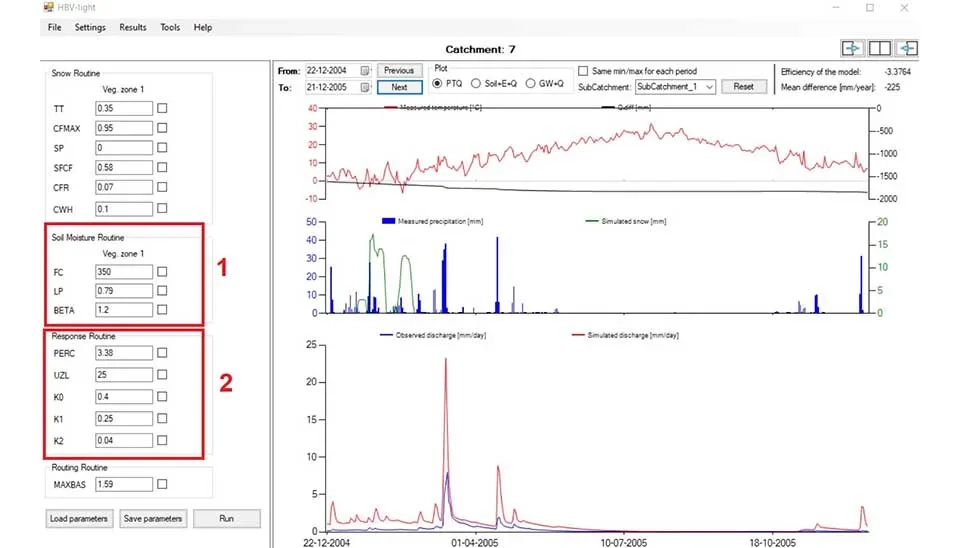This screenshot has height=548, width=960.
Task: Expand the SubCatchment dropdown
Action: pos(709,87)
